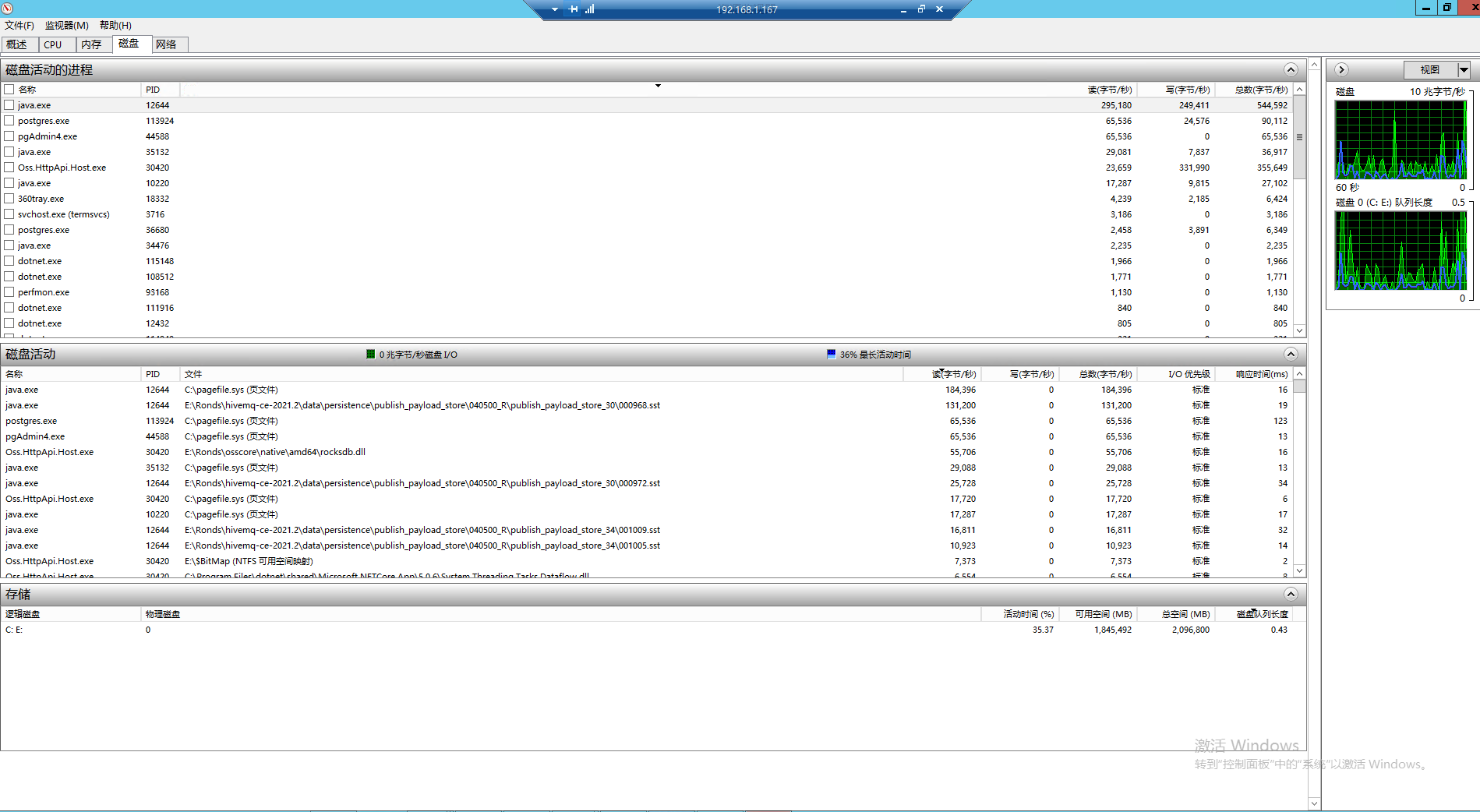The width and height of the screenshot is (1480, 812).
Task: Select the java.exe PID 10220 process row
Action: [x=647, y=183]
